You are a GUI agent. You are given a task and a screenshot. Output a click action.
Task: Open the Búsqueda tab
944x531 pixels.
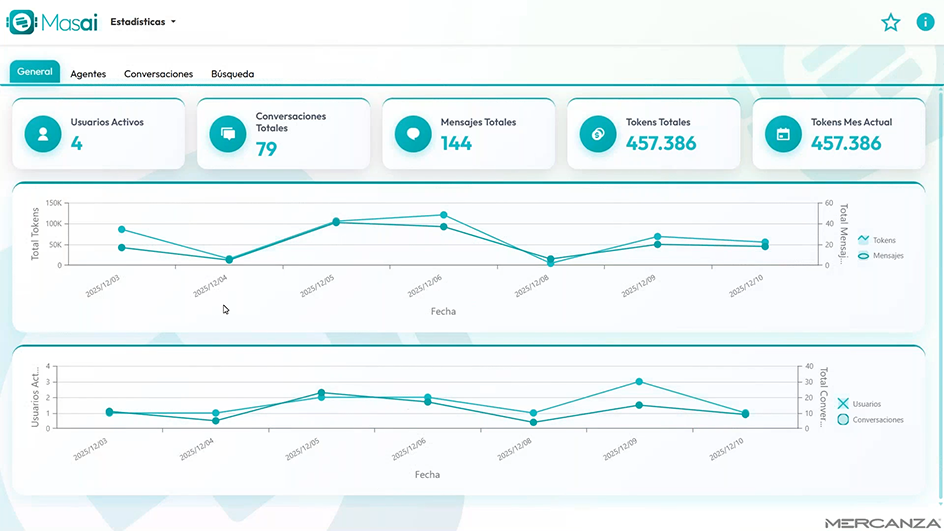click(232, 74)
